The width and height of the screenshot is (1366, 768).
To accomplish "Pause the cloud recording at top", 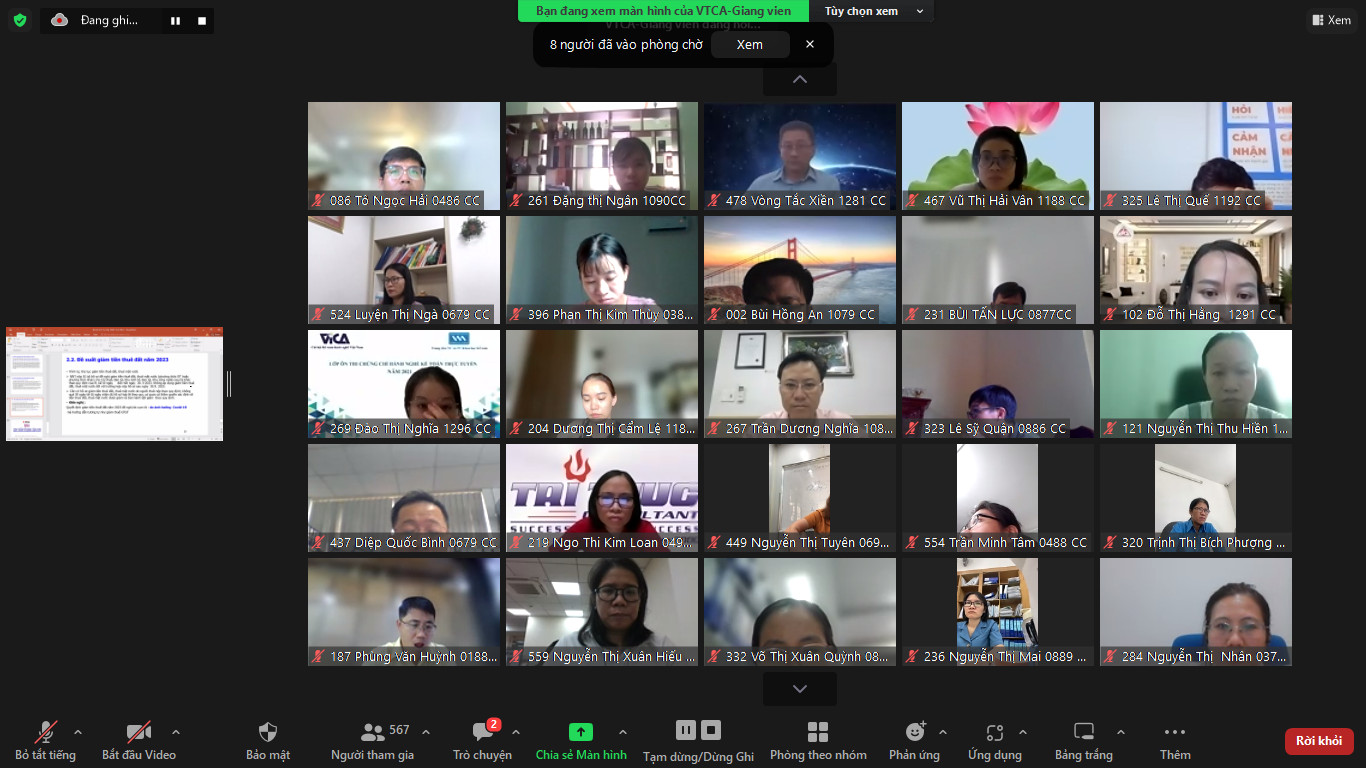I will tap(176, 20).
